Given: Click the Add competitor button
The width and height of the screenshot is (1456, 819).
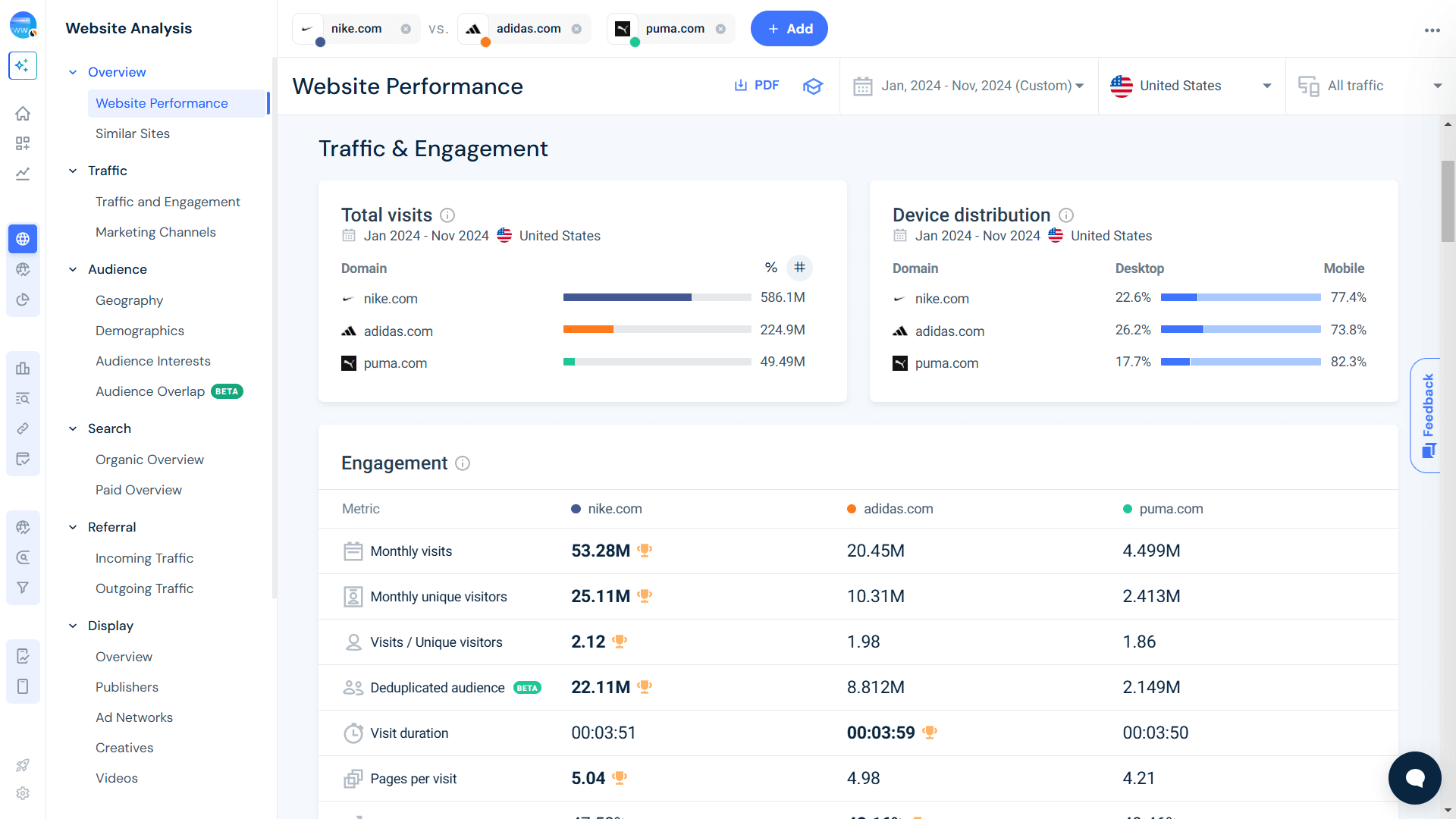Looking at the screenshot, I should pos(789,29).
